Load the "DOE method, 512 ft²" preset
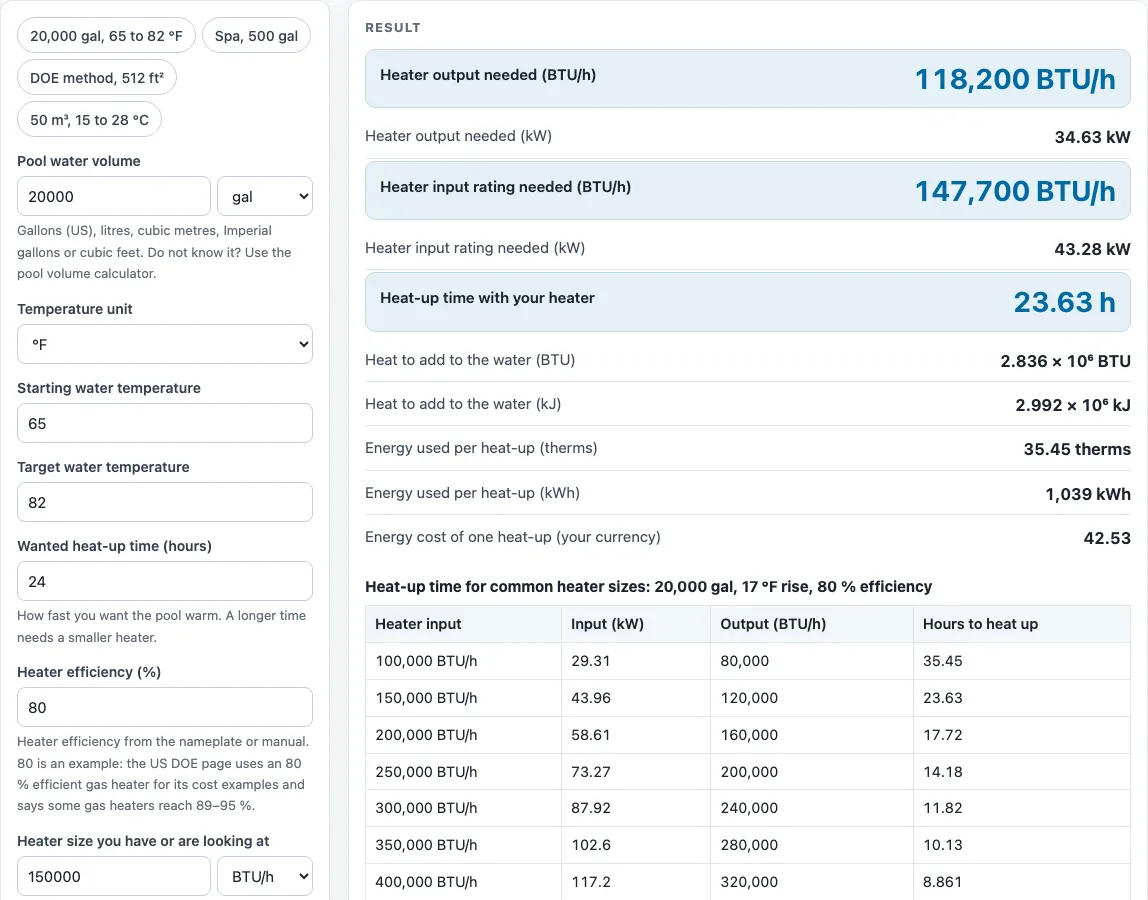 point(97,78)
